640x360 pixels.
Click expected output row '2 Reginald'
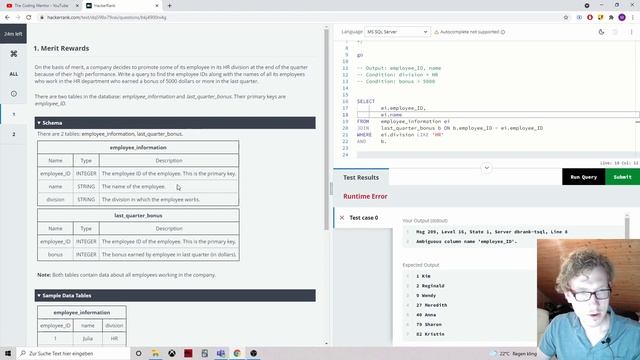click(430, 286)
